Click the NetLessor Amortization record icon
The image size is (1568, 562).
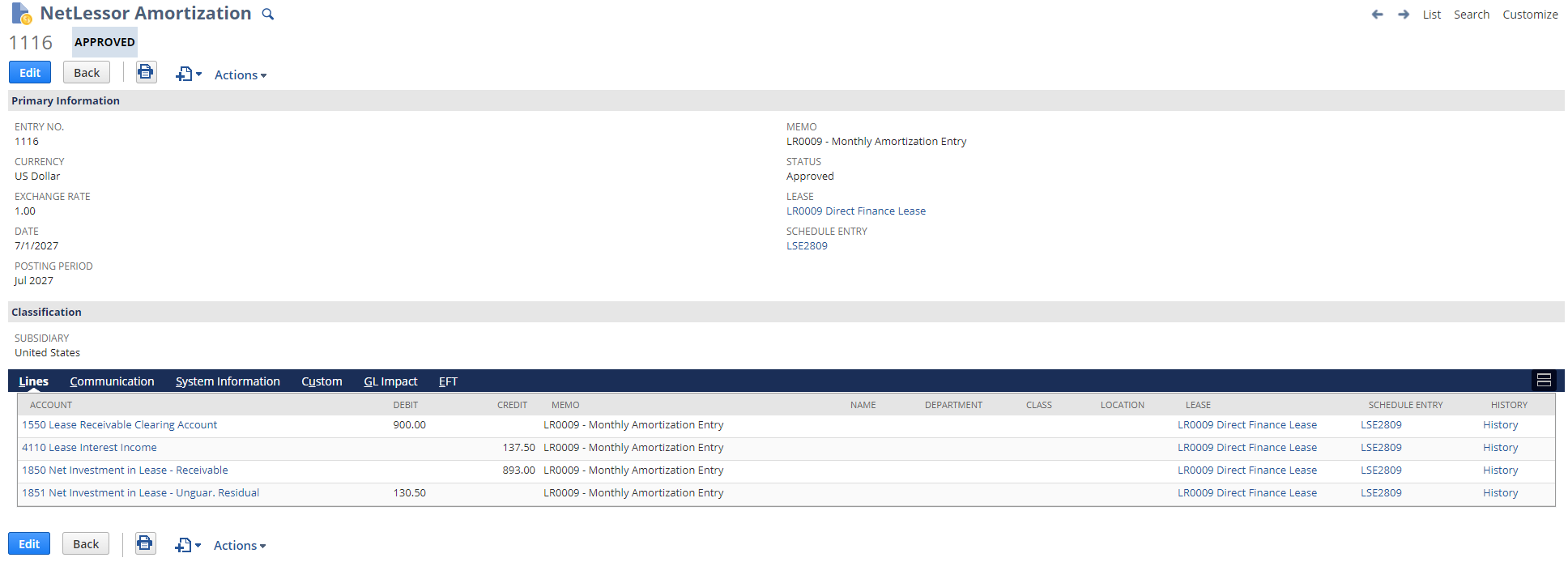click(x=21, y=14)
